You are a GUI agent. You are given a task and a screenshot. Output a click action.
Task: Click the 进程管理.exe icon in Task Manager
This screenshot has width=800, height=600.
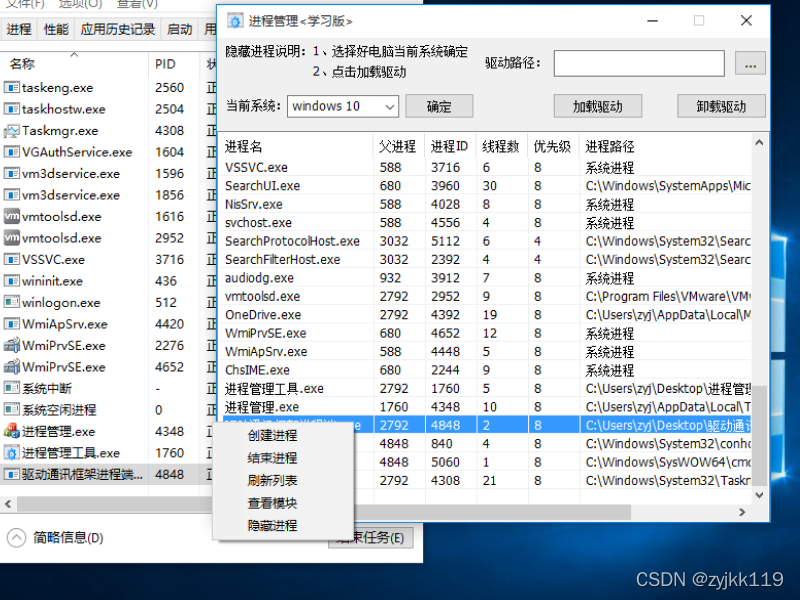pos(11,431)
